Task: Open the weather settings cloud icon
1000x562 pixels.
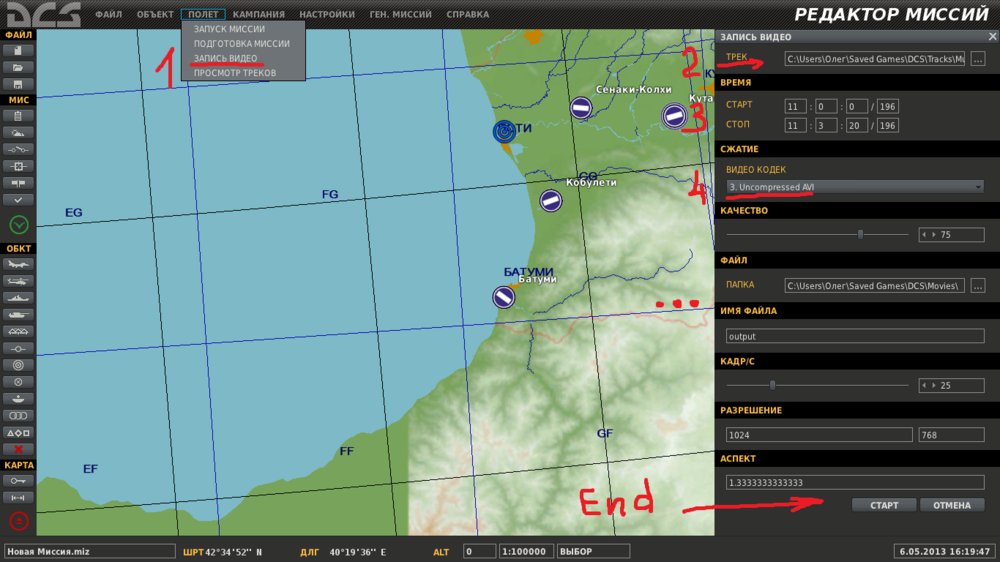Action: (18, 133)
